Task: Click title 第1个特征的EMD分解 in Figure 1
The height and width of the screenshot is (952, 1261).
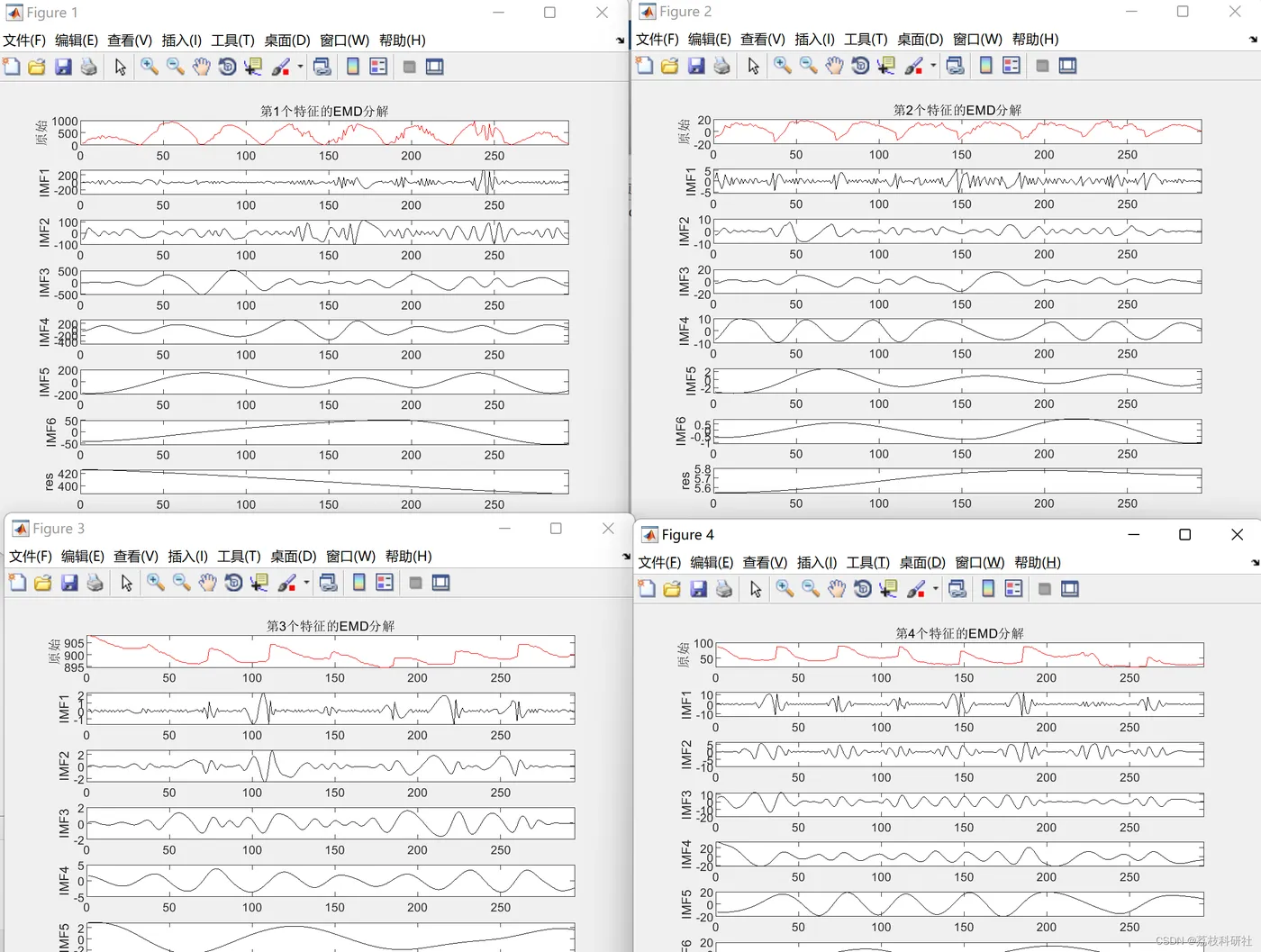Action: tap(324, 112)
